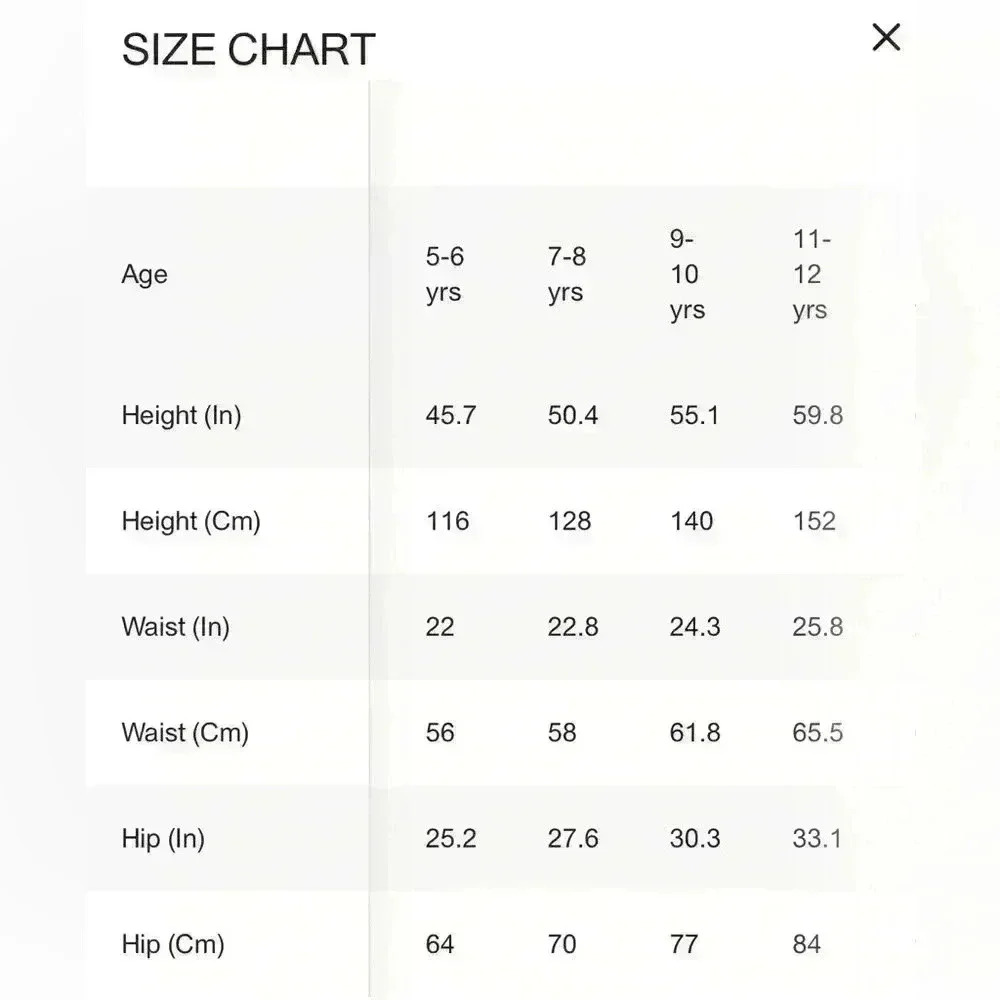Click the 25.2 hip inch value
The image size is (1000, 1000).
point(450,839)
